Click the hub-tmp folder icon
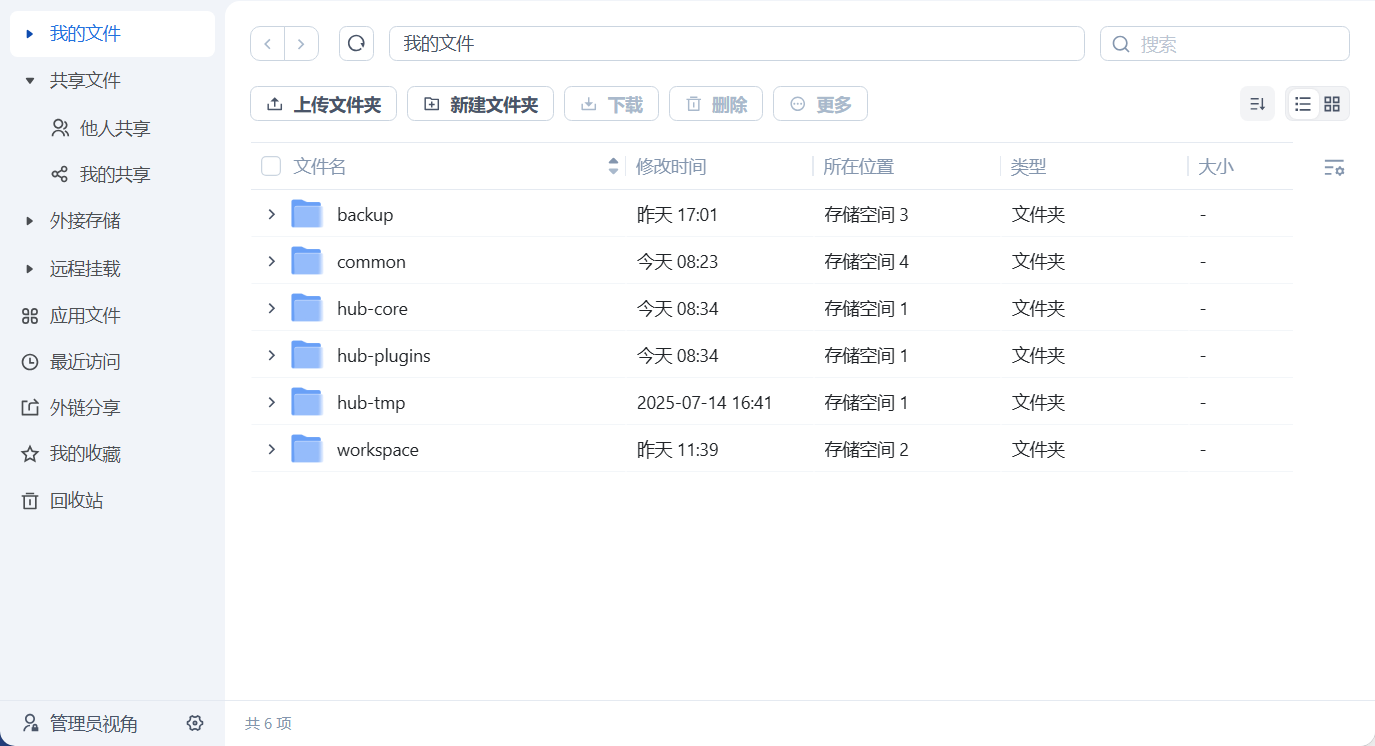The height and width of the screenshot is (746, 1375). (x=306, y=402)
